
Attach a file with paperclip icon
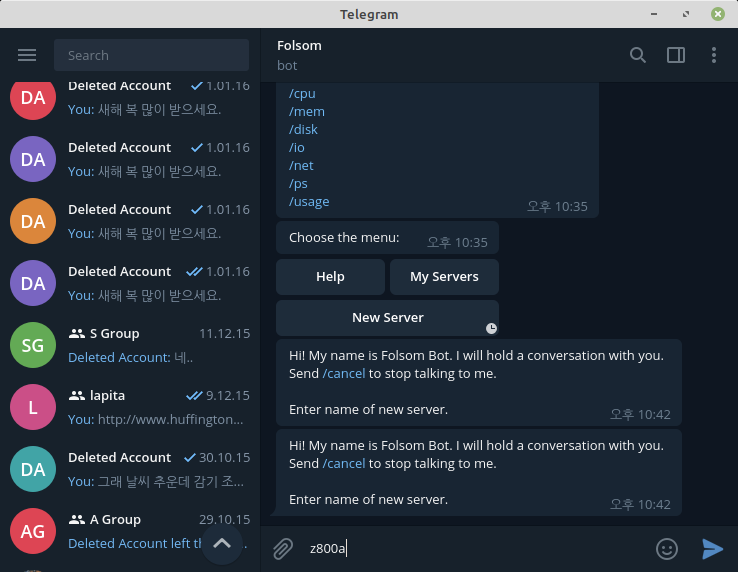coord(283,548)
